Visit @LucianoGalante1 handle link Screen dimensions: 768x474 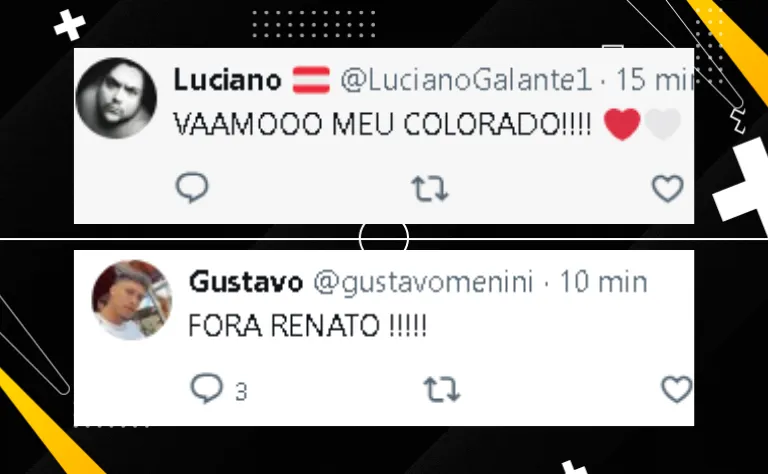coord(466,80)
